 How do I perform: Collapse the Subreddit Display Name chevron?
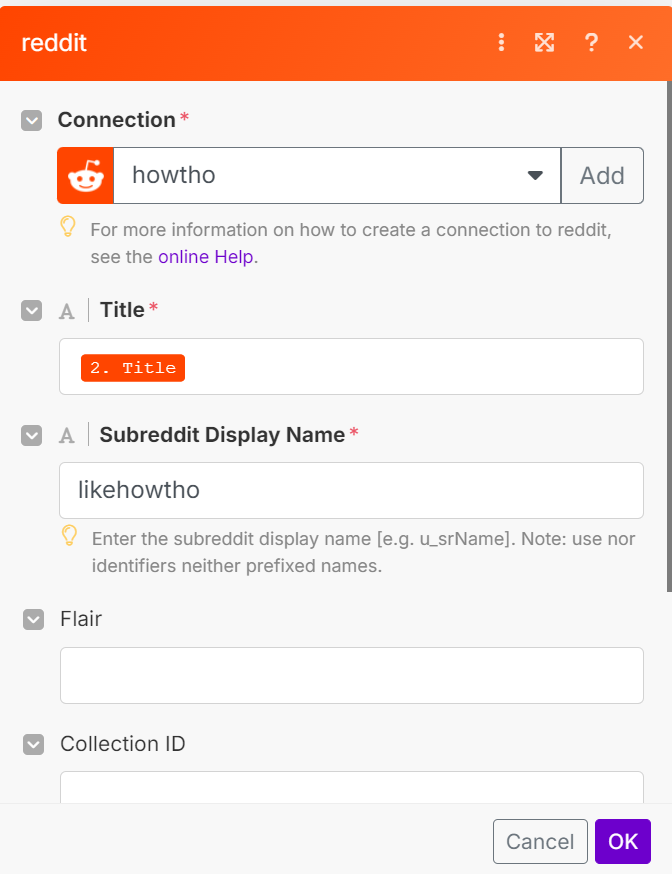32,435
